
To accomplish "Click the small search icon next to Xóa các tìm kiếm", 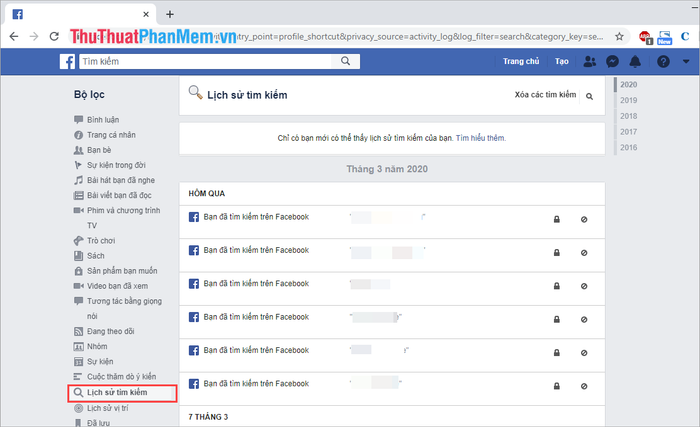I will pyautogui.click(x=589, y=96).
